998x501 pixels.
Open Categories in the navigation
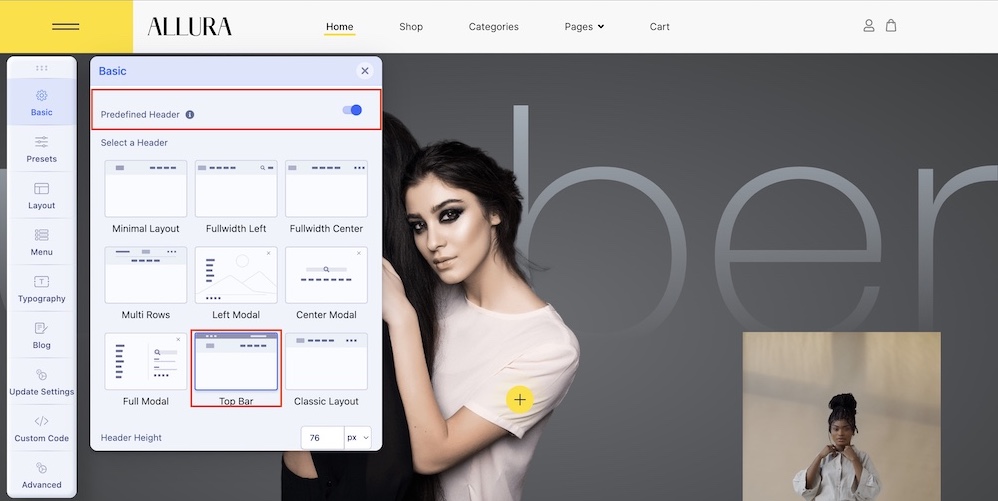(x=493, y=27)
